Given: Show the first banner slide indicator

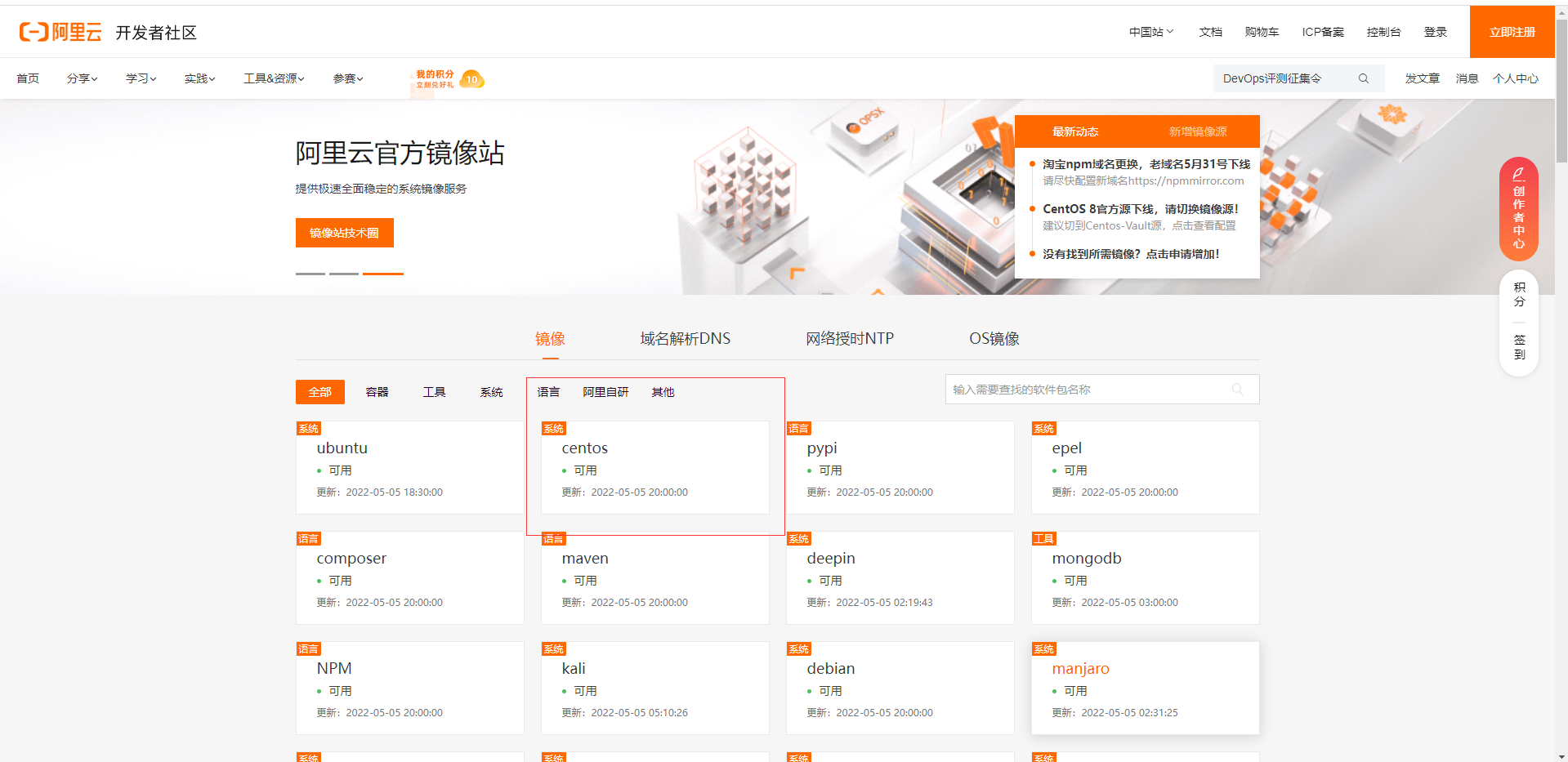Looking at the screenshot, I should 310,274.
